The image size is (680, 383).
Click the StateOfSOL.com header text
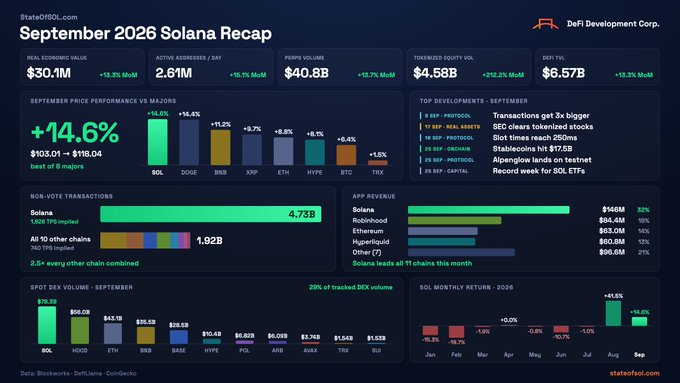pos(49,17)
